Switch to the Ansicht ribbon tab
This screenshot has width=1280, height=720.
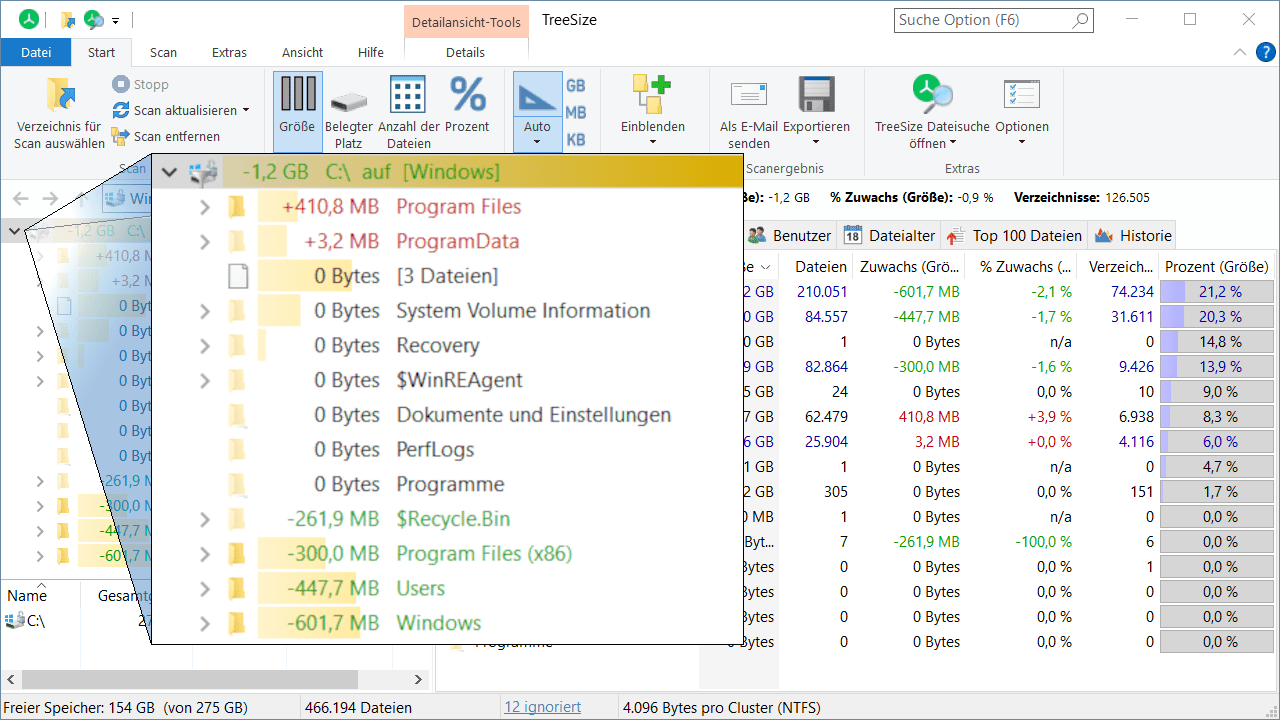pos(302,52)
